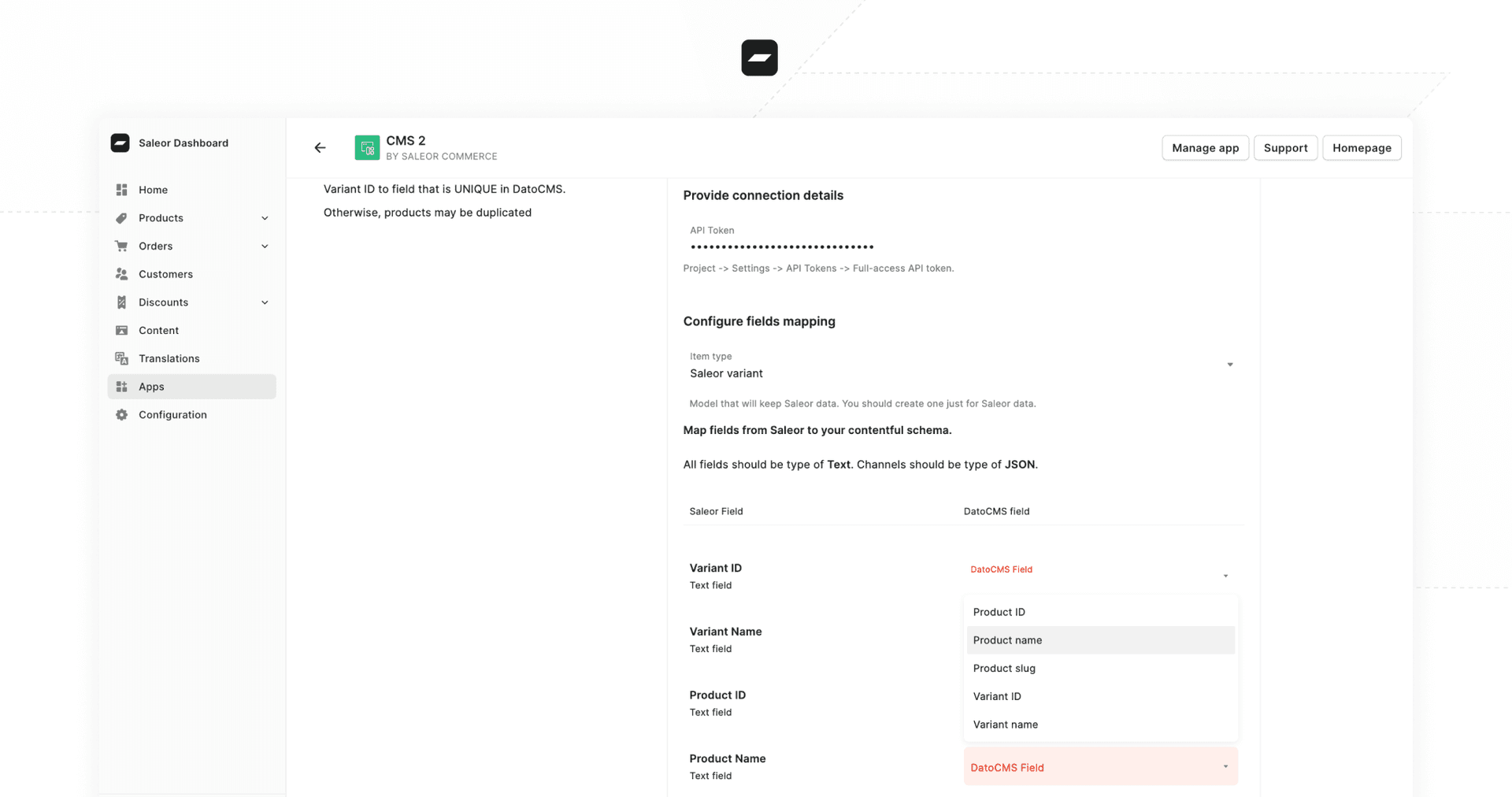Viewport: 1512px width, 797px height.
Task: Open the Home sidebar item
Action: click(191, 190)
